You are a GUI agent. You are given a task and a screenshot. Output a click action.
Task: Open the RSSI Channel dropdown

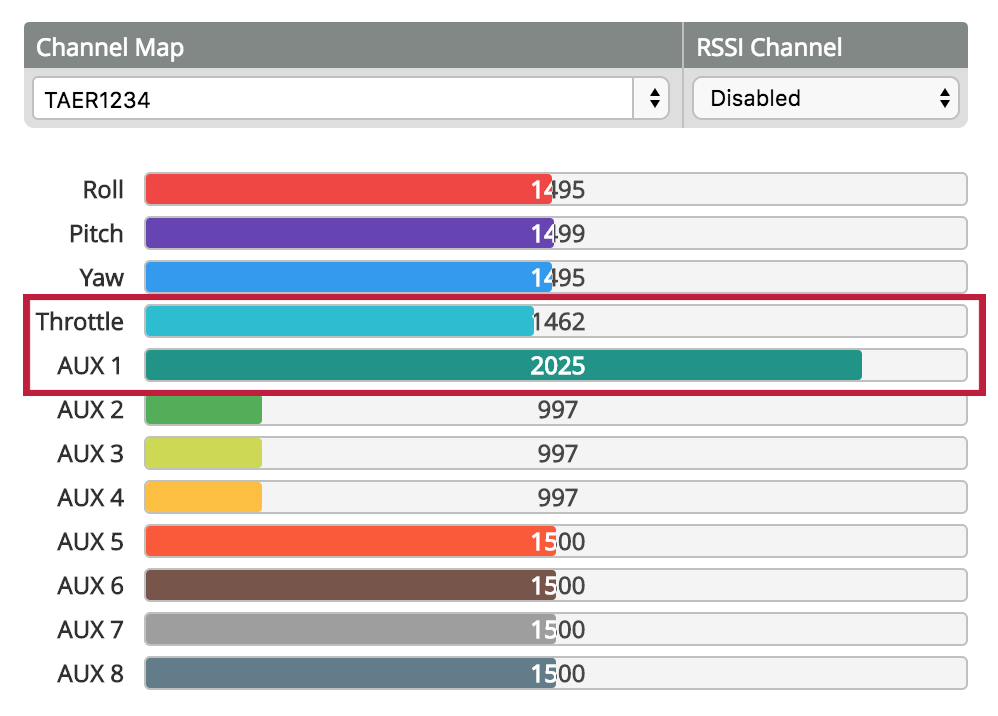coord(825,99)
